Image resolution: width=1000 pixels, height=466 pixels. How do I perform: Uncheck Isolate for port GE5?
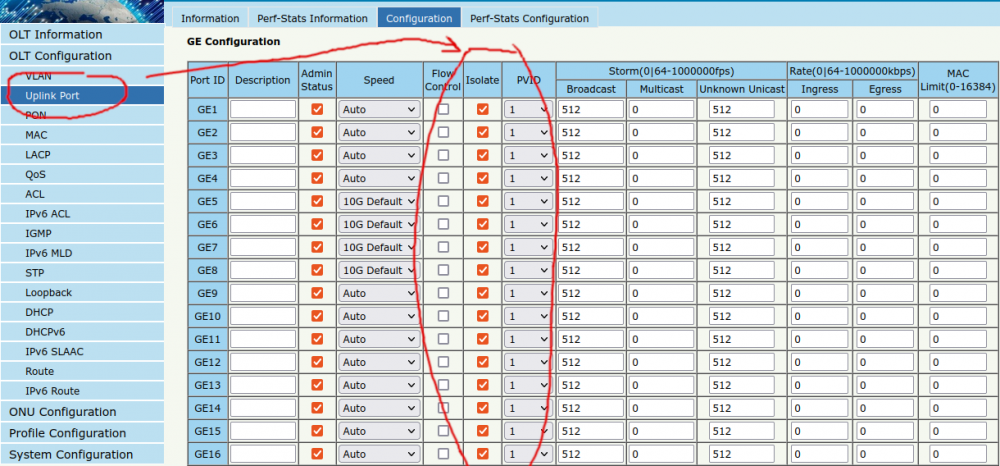[483, 201]
